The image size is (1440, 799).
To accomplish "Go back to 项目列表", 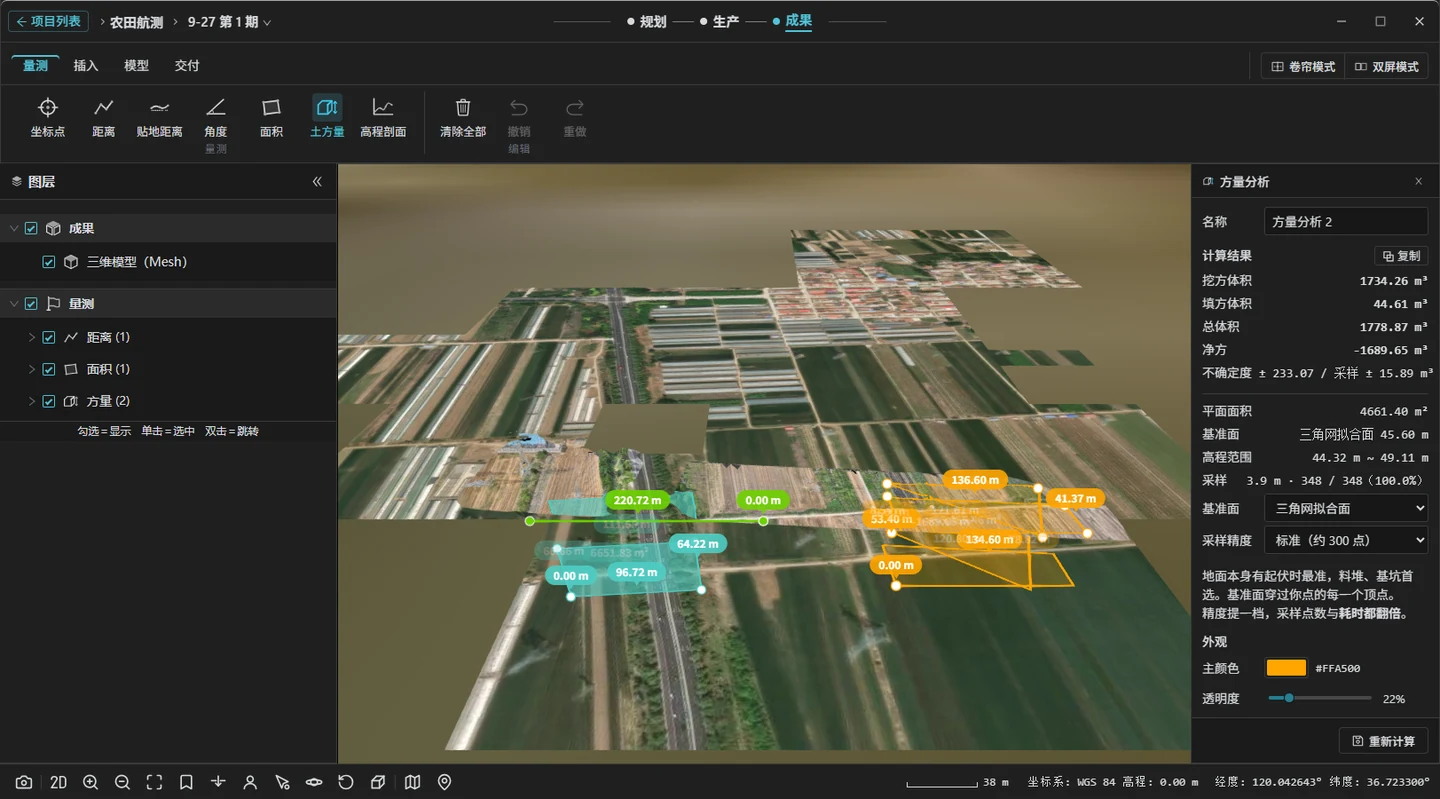I will click(x=50, y=21).
